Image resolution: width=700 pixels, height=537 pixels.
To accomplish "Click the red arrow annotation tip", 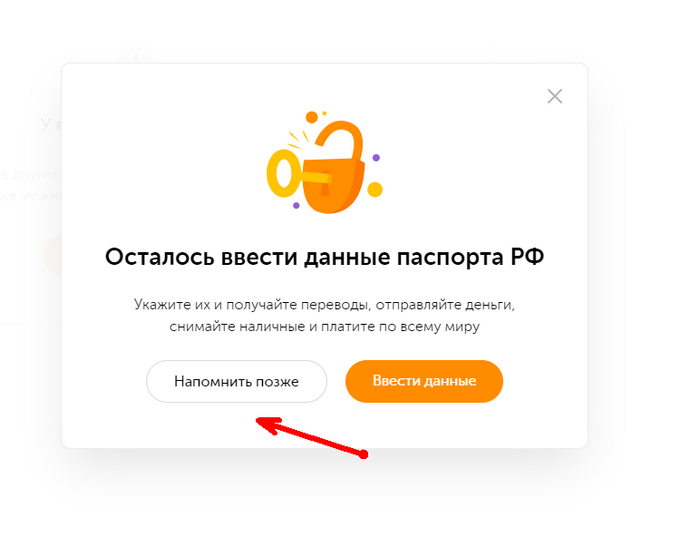I will (x=260, y=420).
